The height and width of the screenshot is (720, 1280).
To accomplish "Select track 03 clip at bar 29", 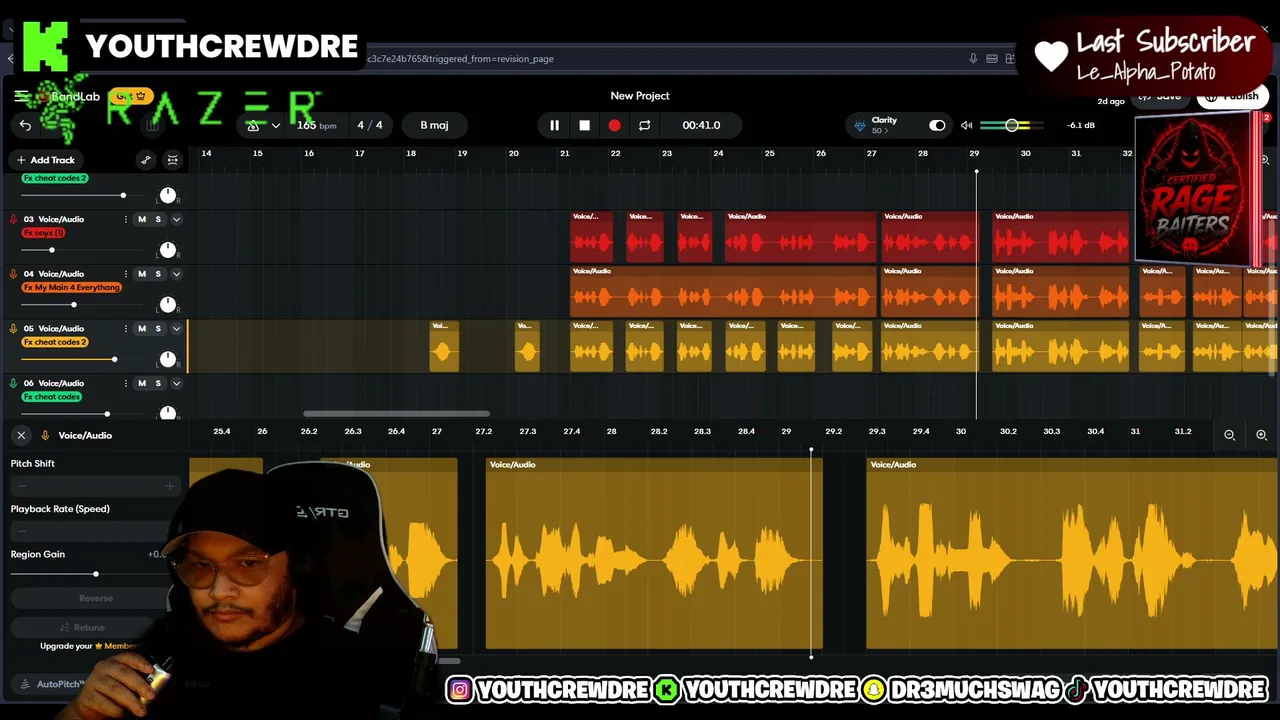I will [928, 237].
